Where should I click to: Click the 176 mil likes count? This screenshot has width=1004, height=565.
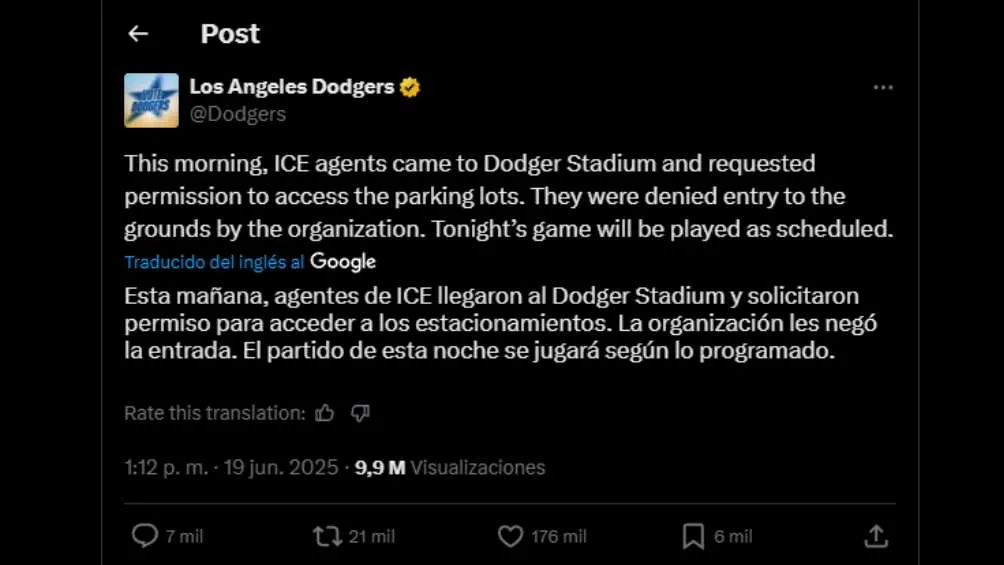(x=559, y=537)
